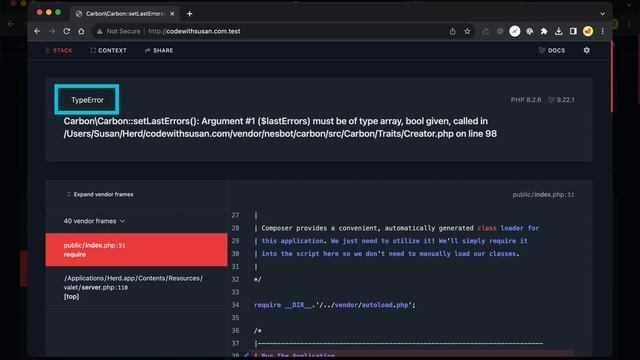Click the share page icon in address bar
This screenshot has height=360, width=640.
click(x=452, y=31)
